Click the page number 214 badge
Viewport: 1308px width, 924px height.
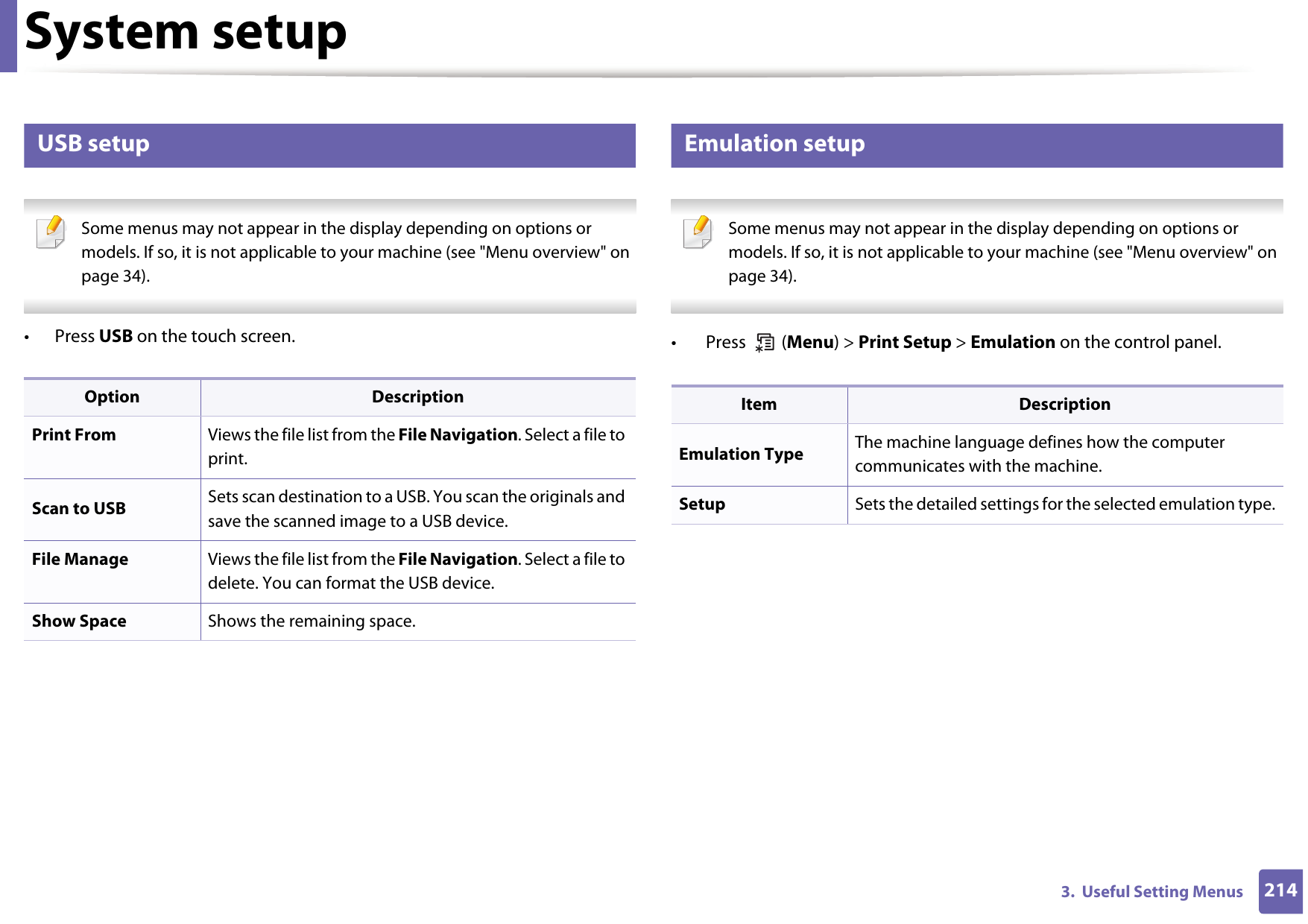(1280, 890)
